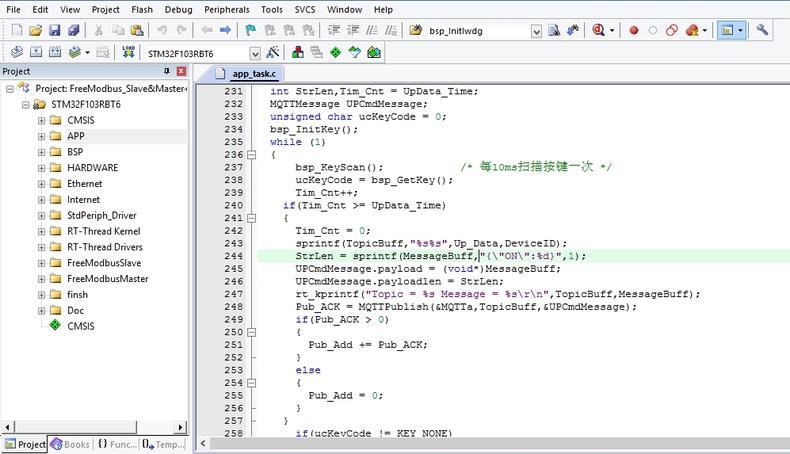The height and width of the screenshot is (454, 790).
Task: Open the Debug menu
Action: click(178, 9)
